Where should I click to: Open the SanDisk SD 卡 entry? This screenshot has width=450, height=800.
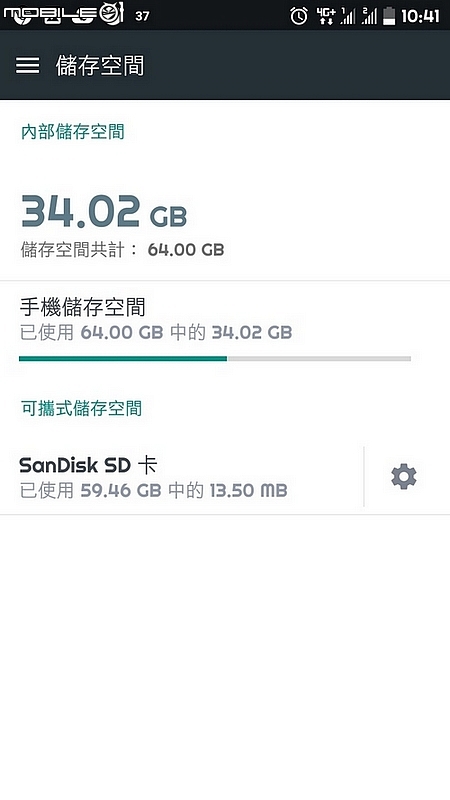(x=182, y=477)
